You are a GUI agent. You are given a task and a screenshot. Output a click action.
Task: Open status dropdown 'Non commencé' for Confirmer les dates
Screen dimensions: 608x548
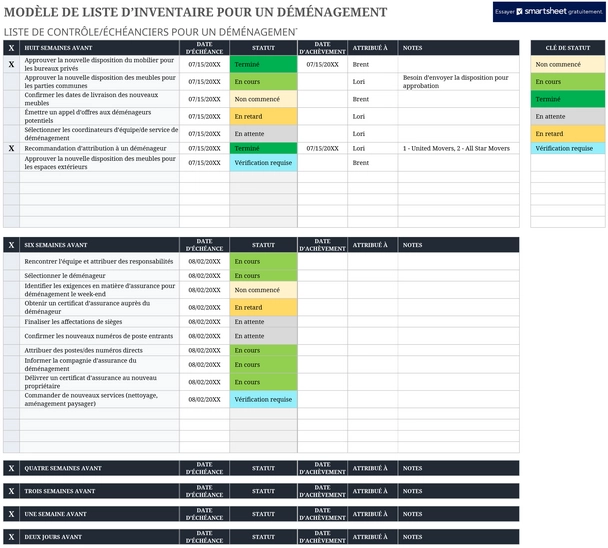click(x=263, y=99)
